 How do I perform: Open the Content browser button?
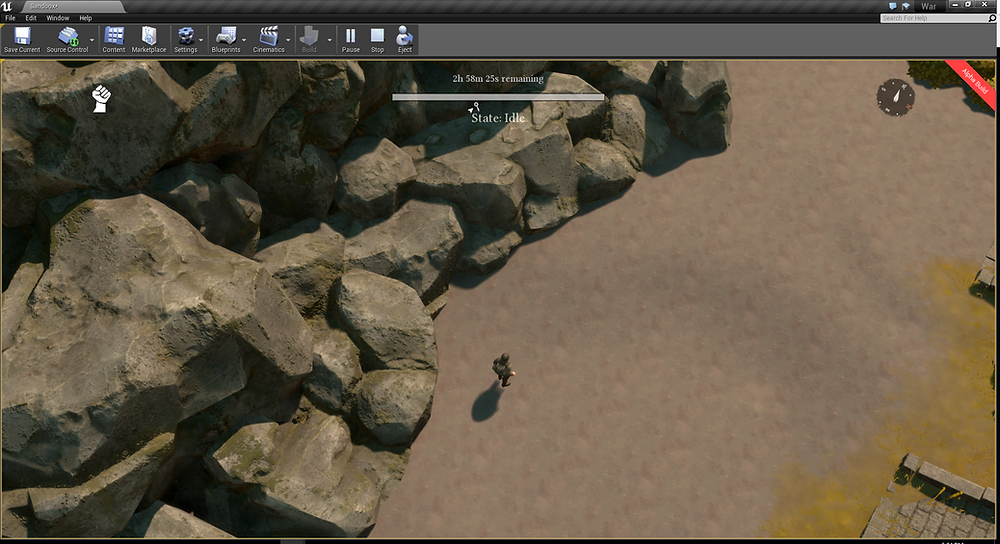[x=114, y=40]
